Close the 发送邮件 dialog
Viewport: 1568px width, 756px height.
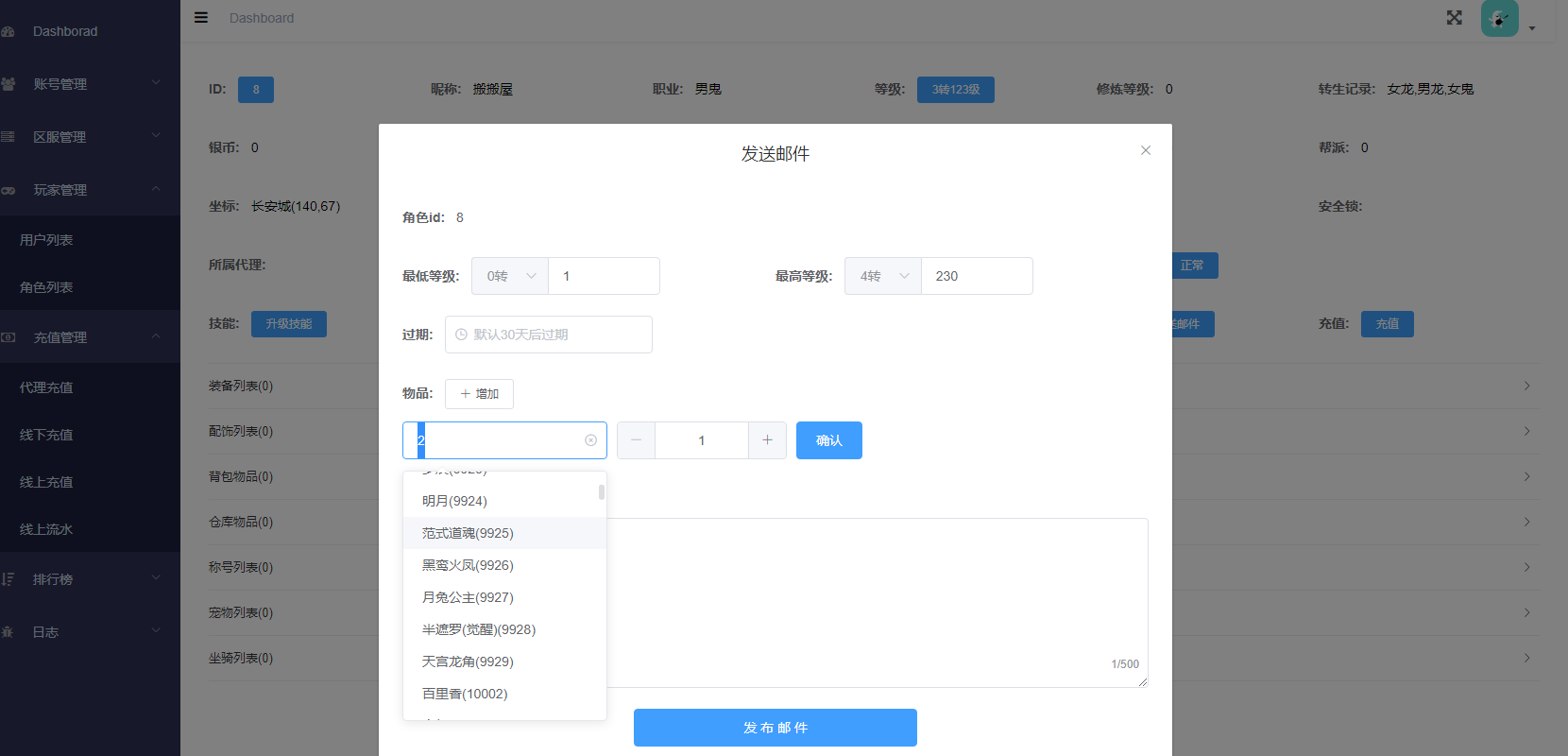[x=1145, y=150]
